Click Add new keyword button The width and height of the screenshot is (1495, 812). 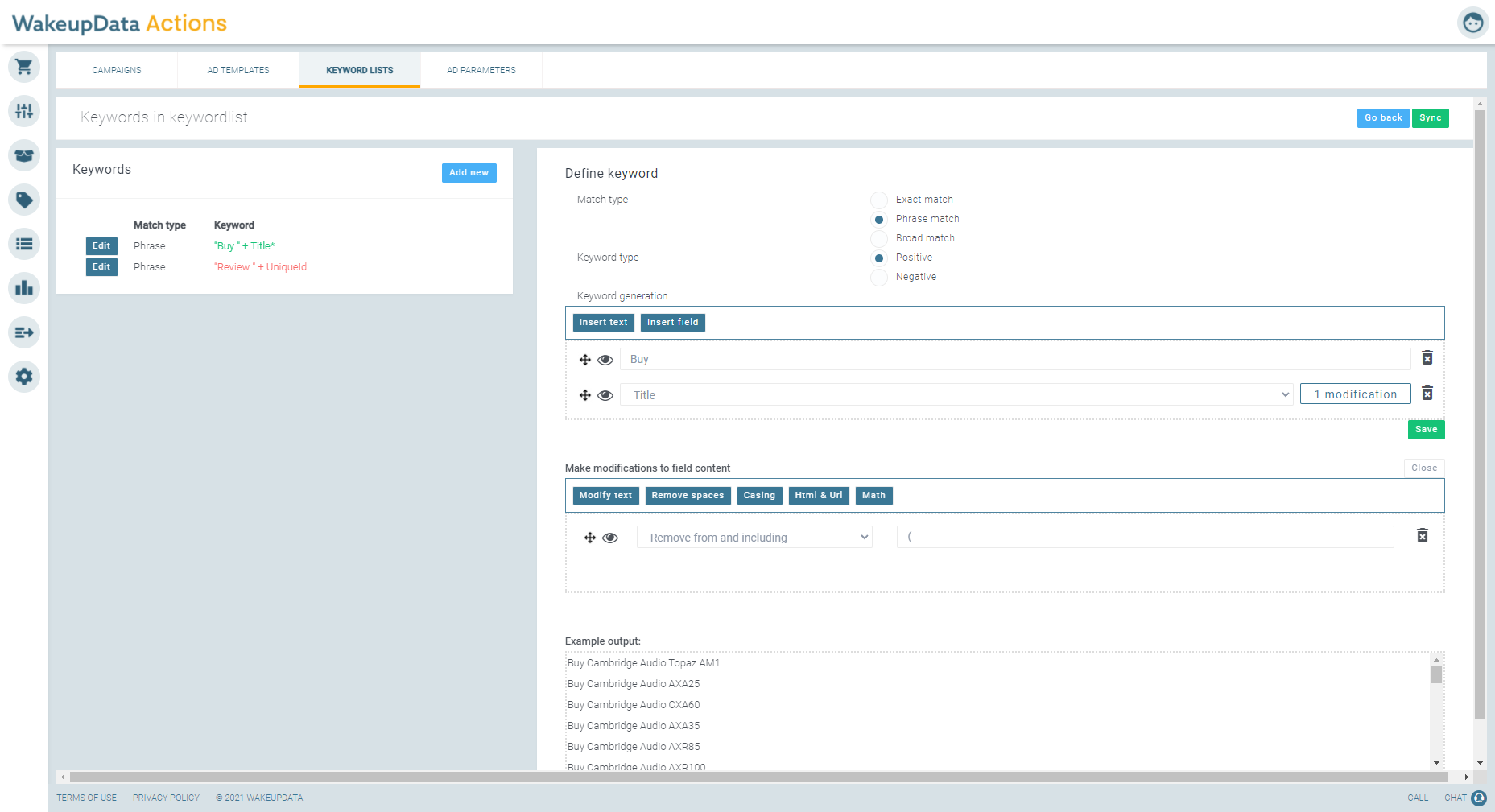pyautogui.click(x=469, y=173)
